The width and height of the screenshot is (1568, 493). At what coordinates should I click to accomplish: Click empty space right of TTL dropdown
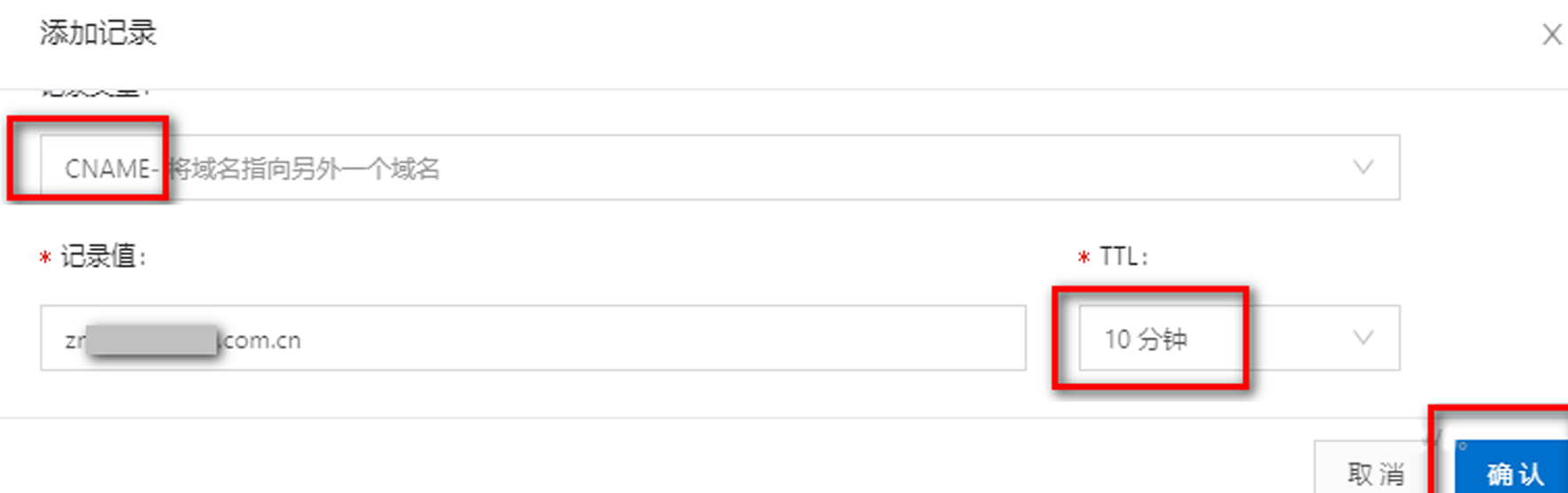click(x=1479, y=339)
